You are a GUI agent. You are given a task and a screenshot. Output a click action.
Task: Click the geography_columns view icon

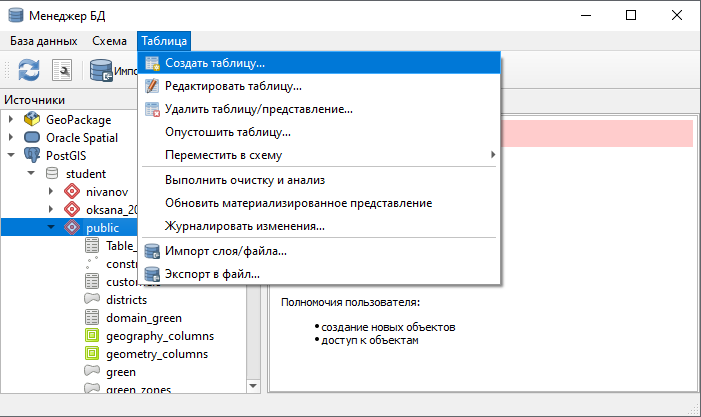click(x=92, y=335)
